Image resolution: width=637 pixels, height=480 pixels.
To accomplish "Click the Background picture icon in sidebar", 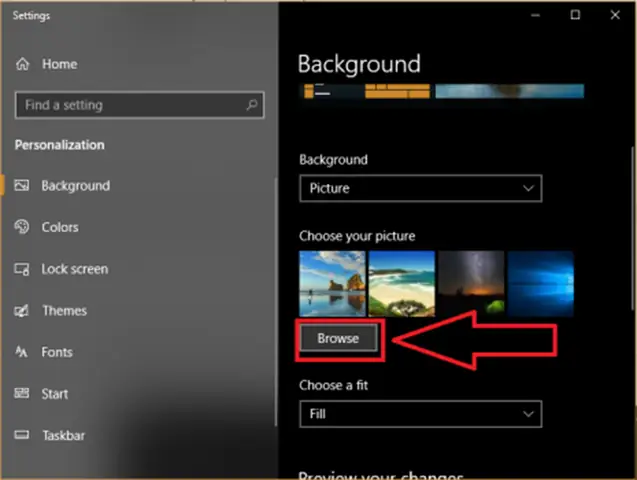I will click(x=22, y=186).
